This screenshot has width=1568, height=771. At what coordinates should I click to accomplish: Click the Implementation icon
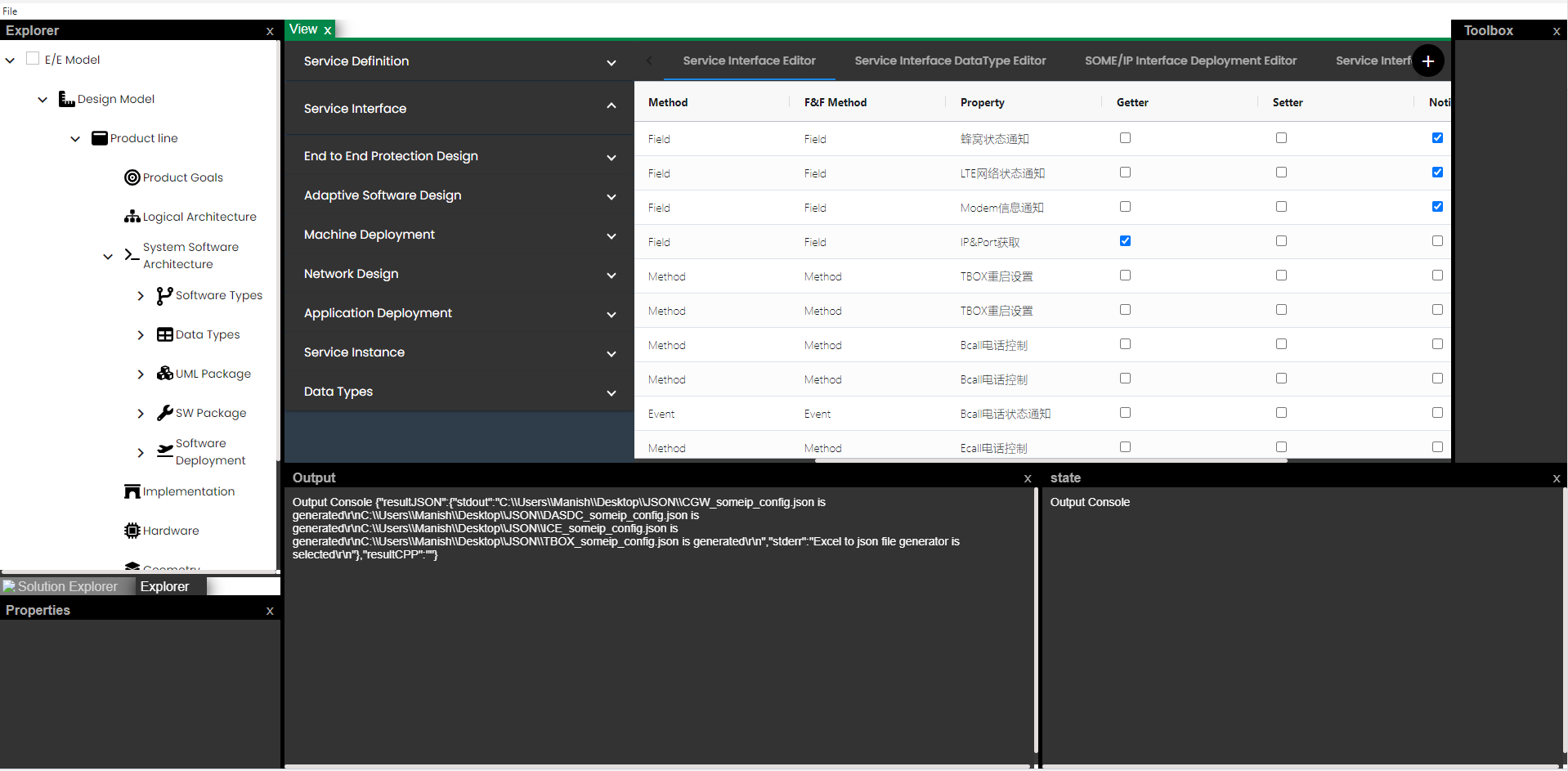[132, 491]
